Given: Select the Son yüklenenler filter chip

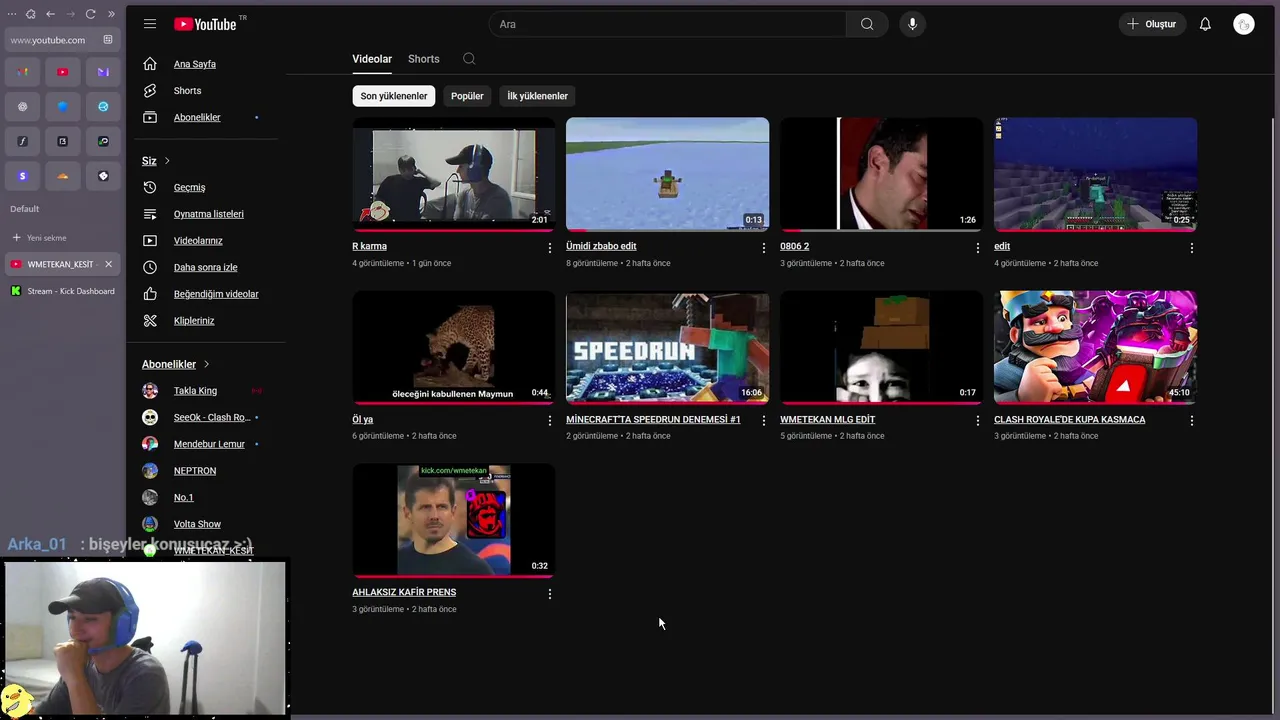Looking at the screenshot, I should click(394, 96).
